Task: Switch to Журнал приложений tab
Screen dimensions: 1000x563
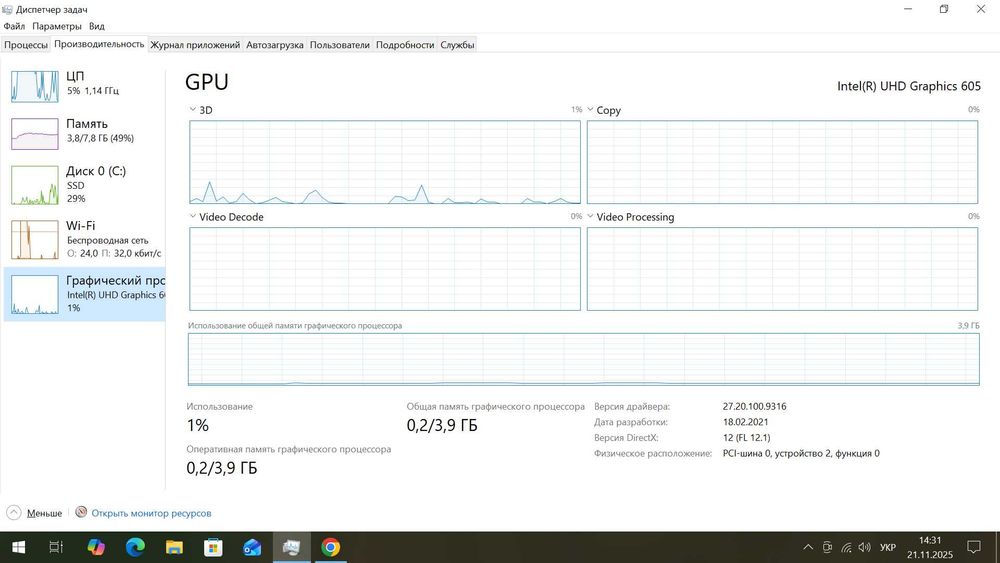Action: (x=195, y=45)
